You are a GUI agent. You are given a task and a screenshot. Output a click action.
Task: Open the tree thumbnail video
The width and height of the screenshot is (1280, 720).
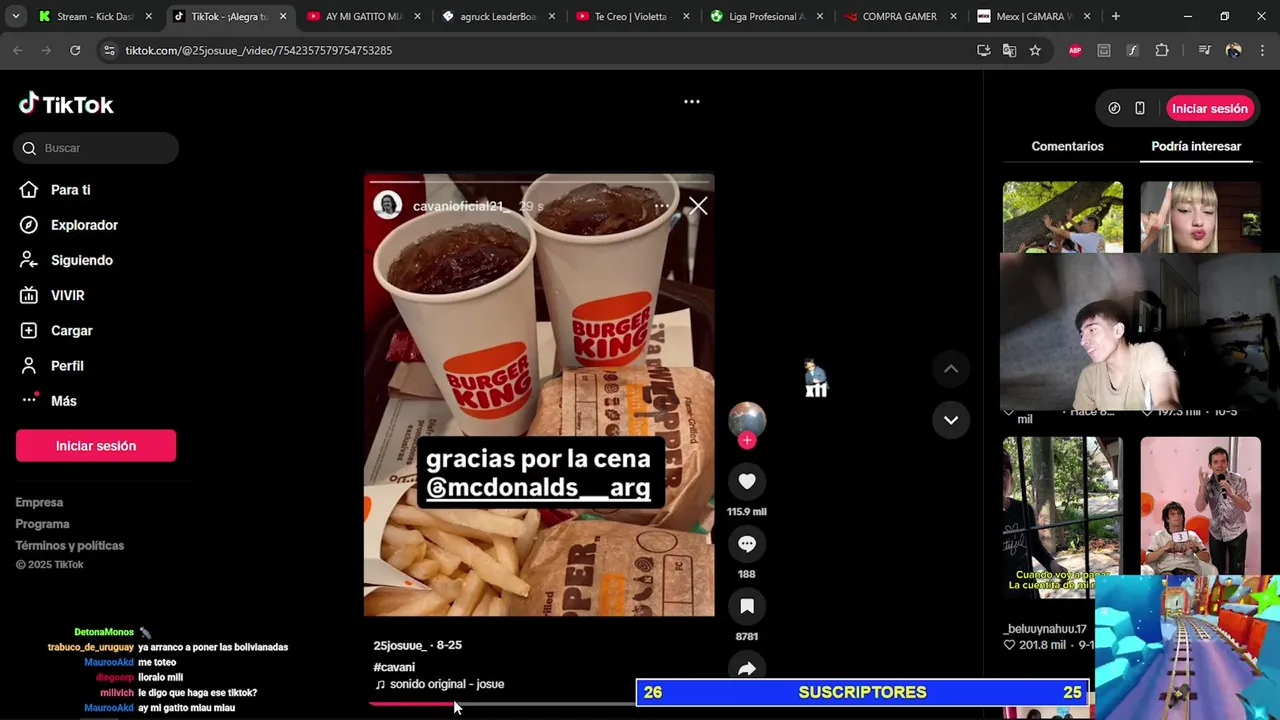(1063, 217)
